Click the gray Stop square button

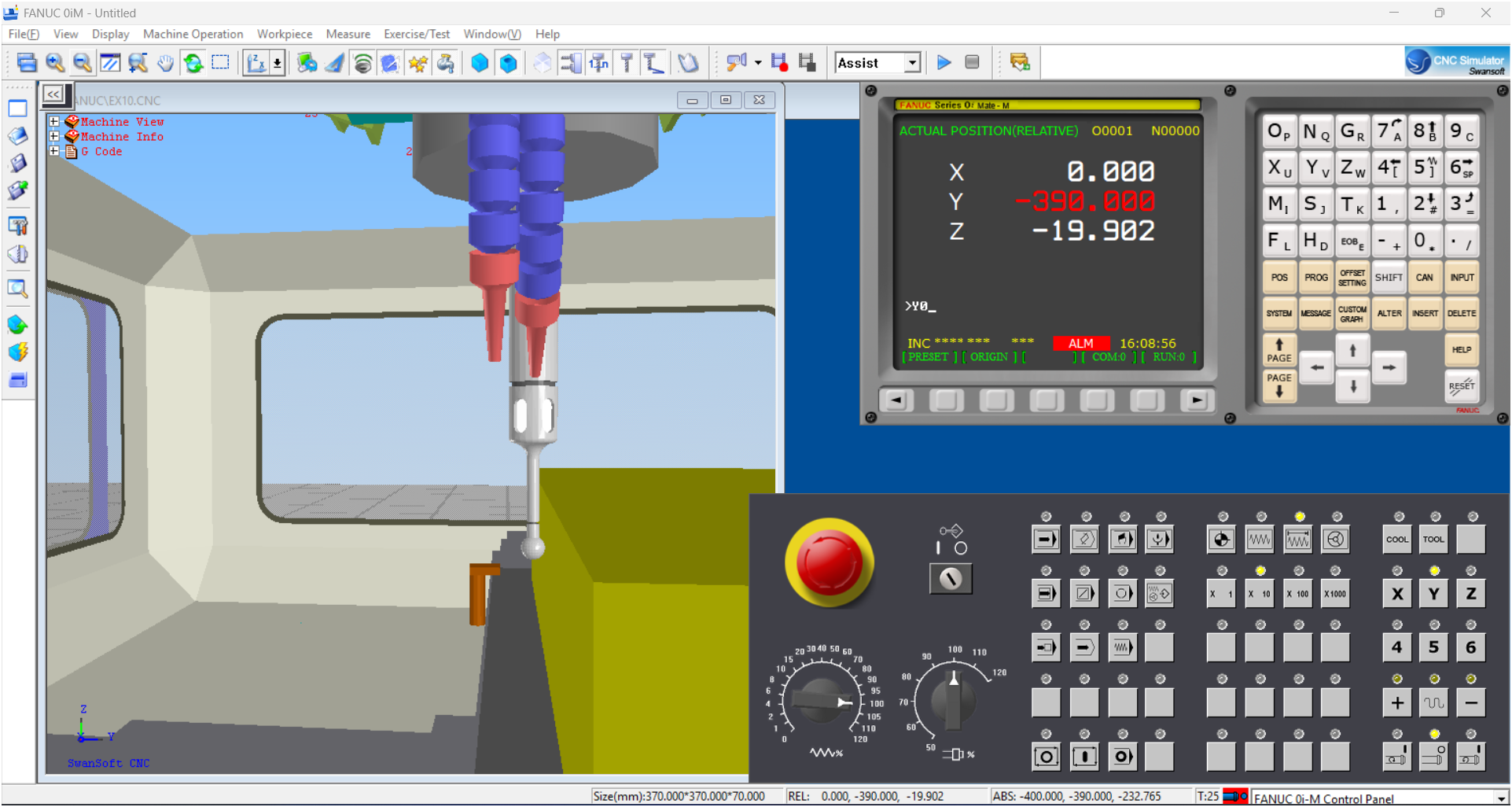(x=973, y=62)
